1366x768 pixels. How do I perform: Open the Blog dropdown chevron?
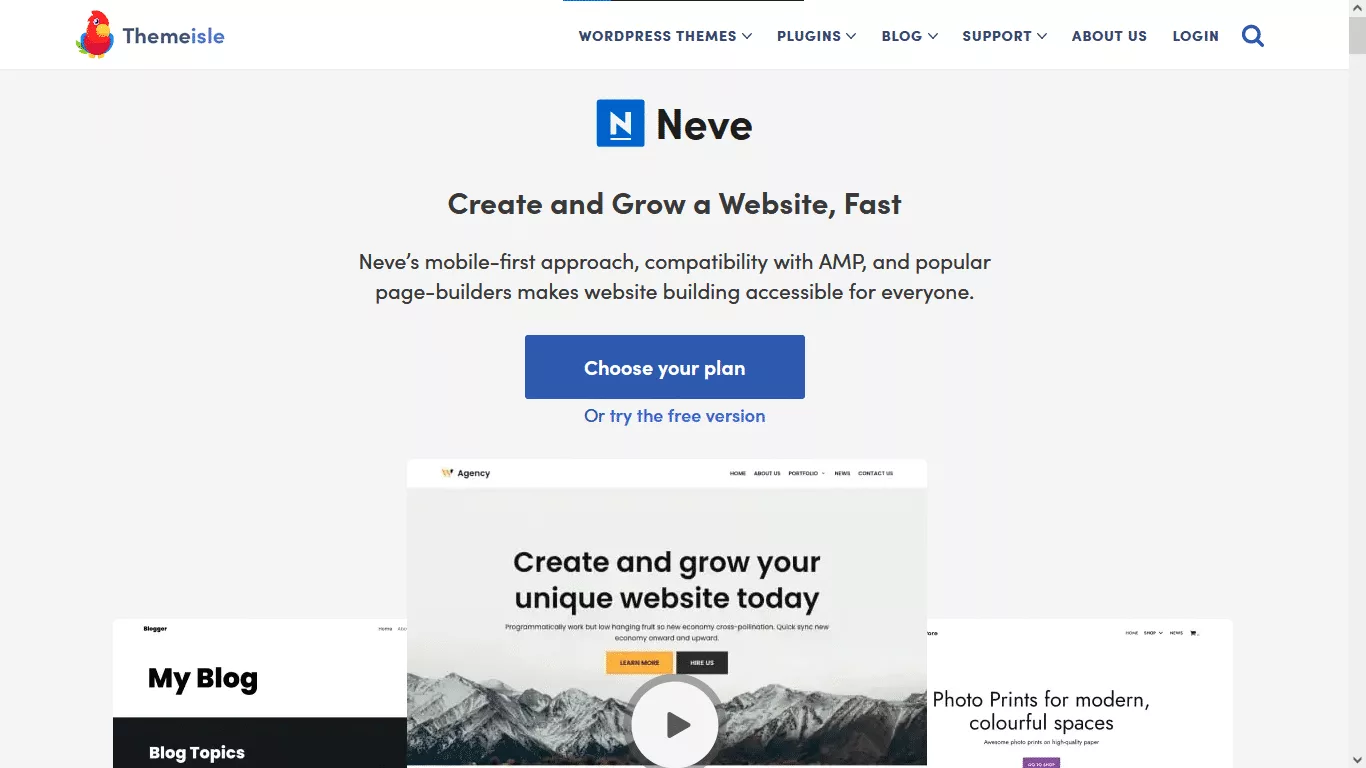pyautogui.click(x=933, y=36)
